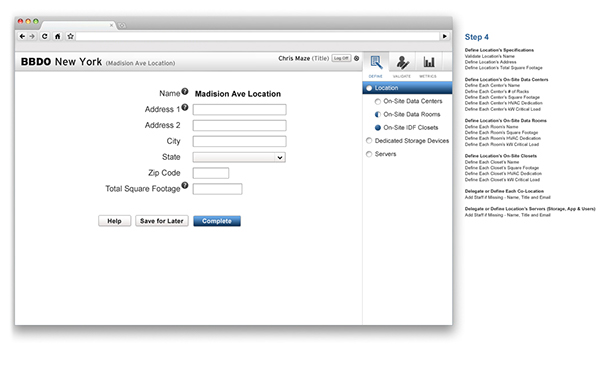This screenshot has width=600, height=388.
Task: Click the blue Complete button
Action: [217, 221]
